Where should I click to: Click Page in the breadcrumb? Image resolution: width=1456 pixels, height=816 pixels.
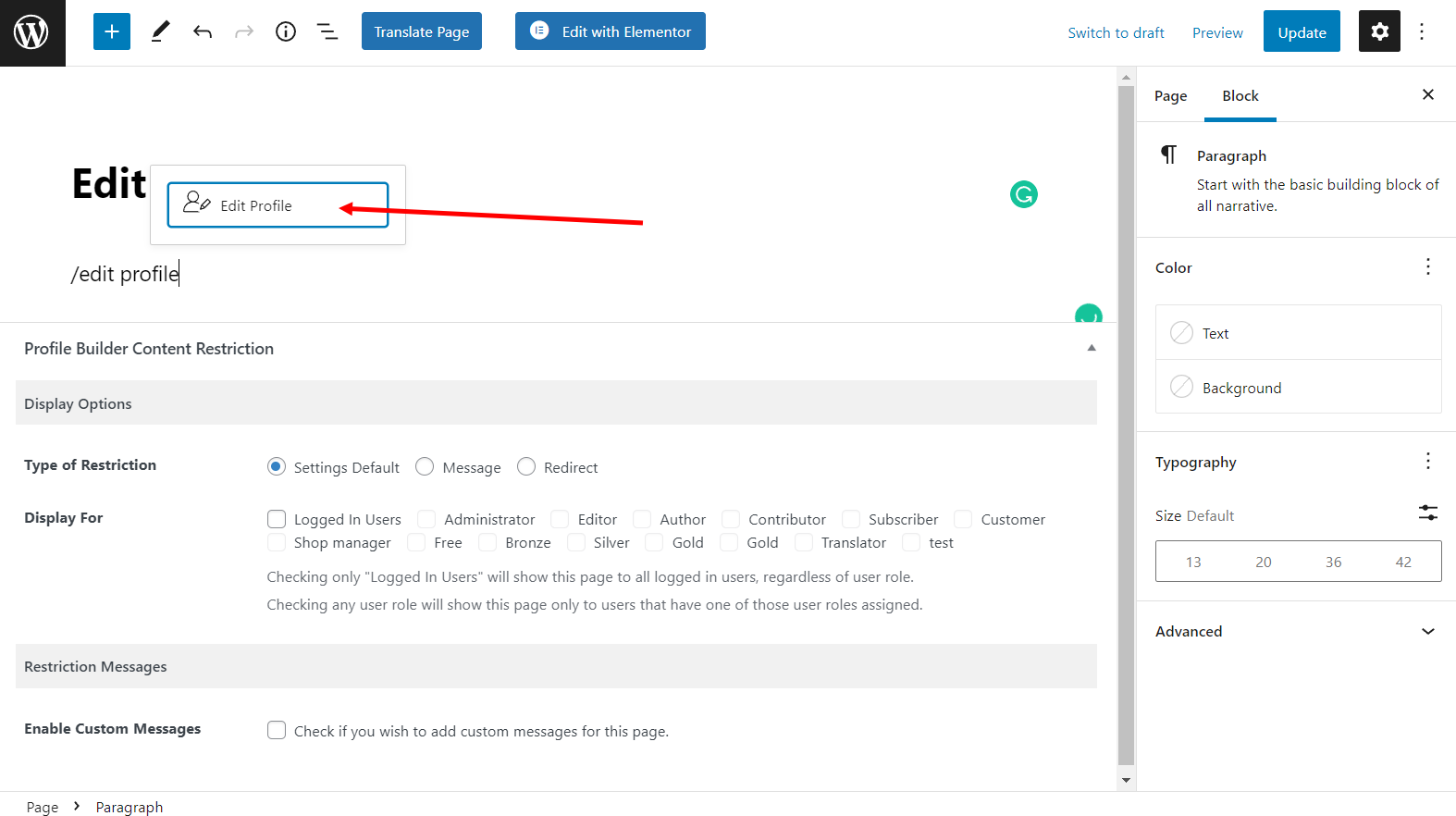[43, 807]
